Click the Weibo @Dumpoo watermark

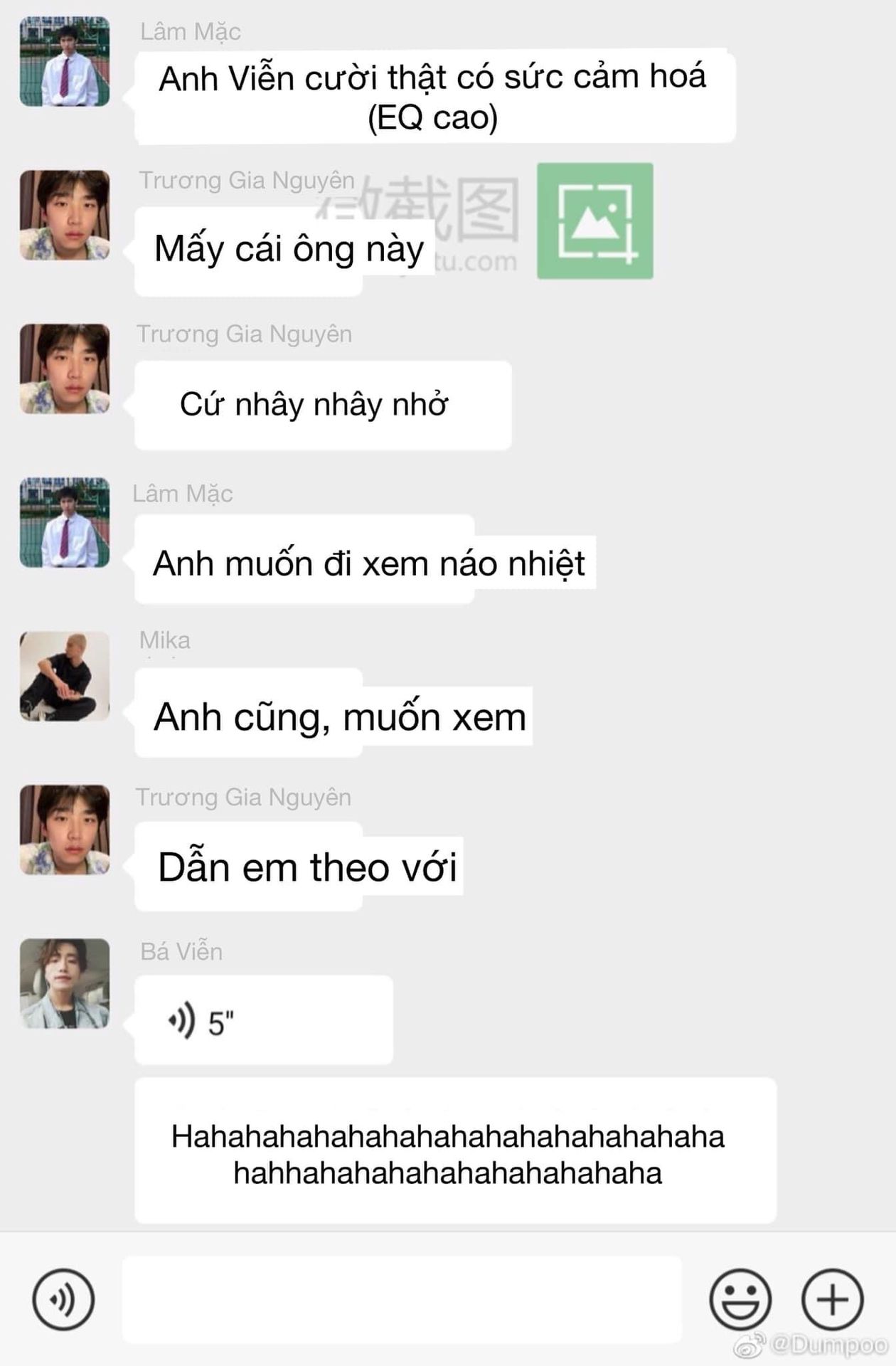810,1345
